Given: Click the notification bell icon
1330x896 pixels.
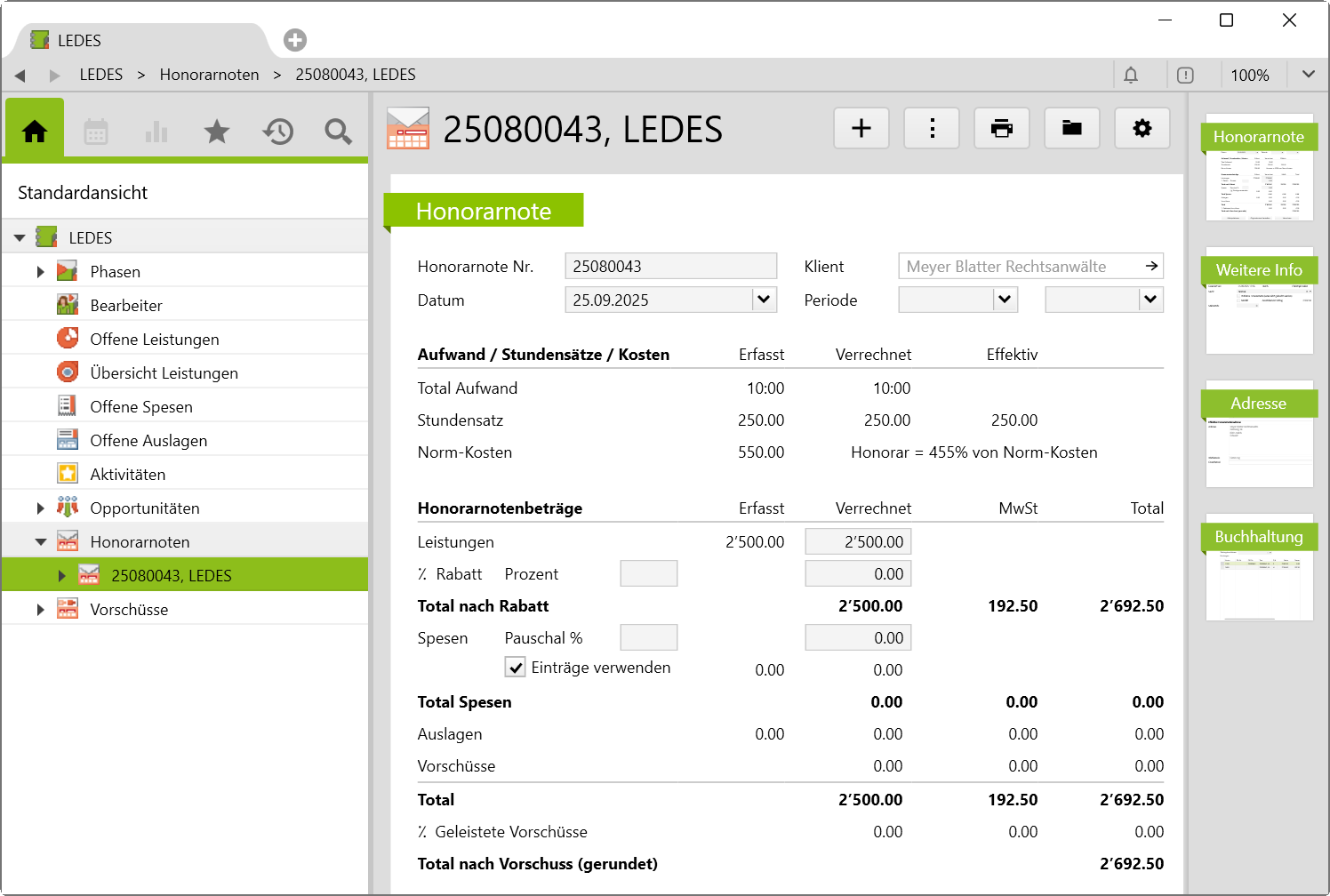Looking at the screenshot, I should (x=1130, y=76).
